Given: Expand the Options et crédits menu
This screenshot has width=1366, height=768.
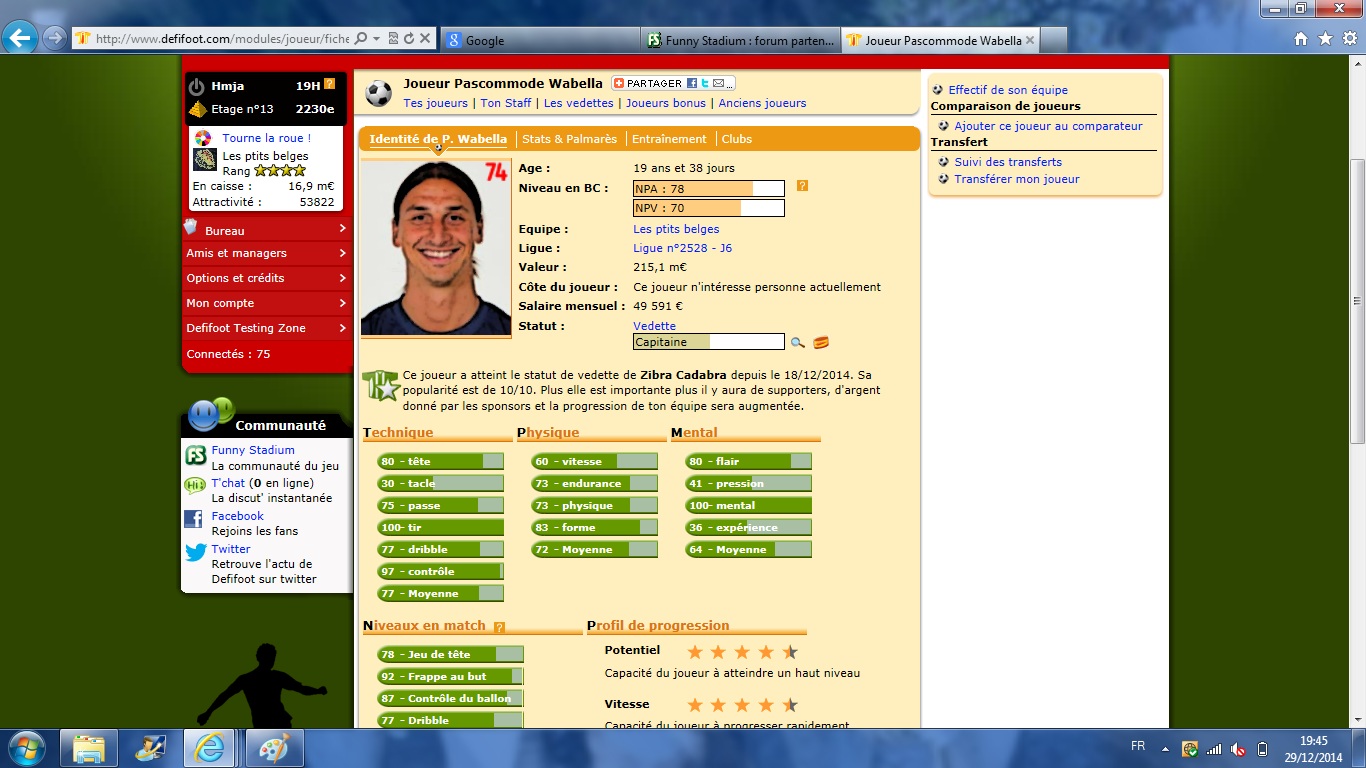Looking at the screenshot, I should [x=266, y=278].
